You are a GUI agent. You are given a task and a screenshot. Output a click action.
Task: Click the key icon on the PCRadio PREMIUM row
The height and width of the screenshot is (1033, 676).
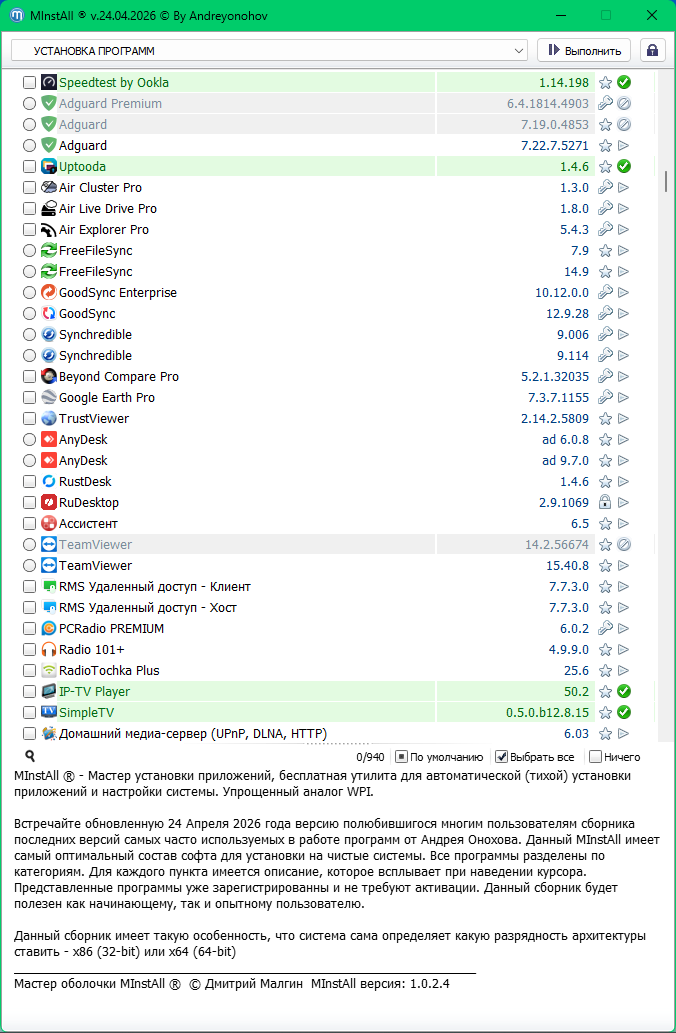(x=605, y=629)
